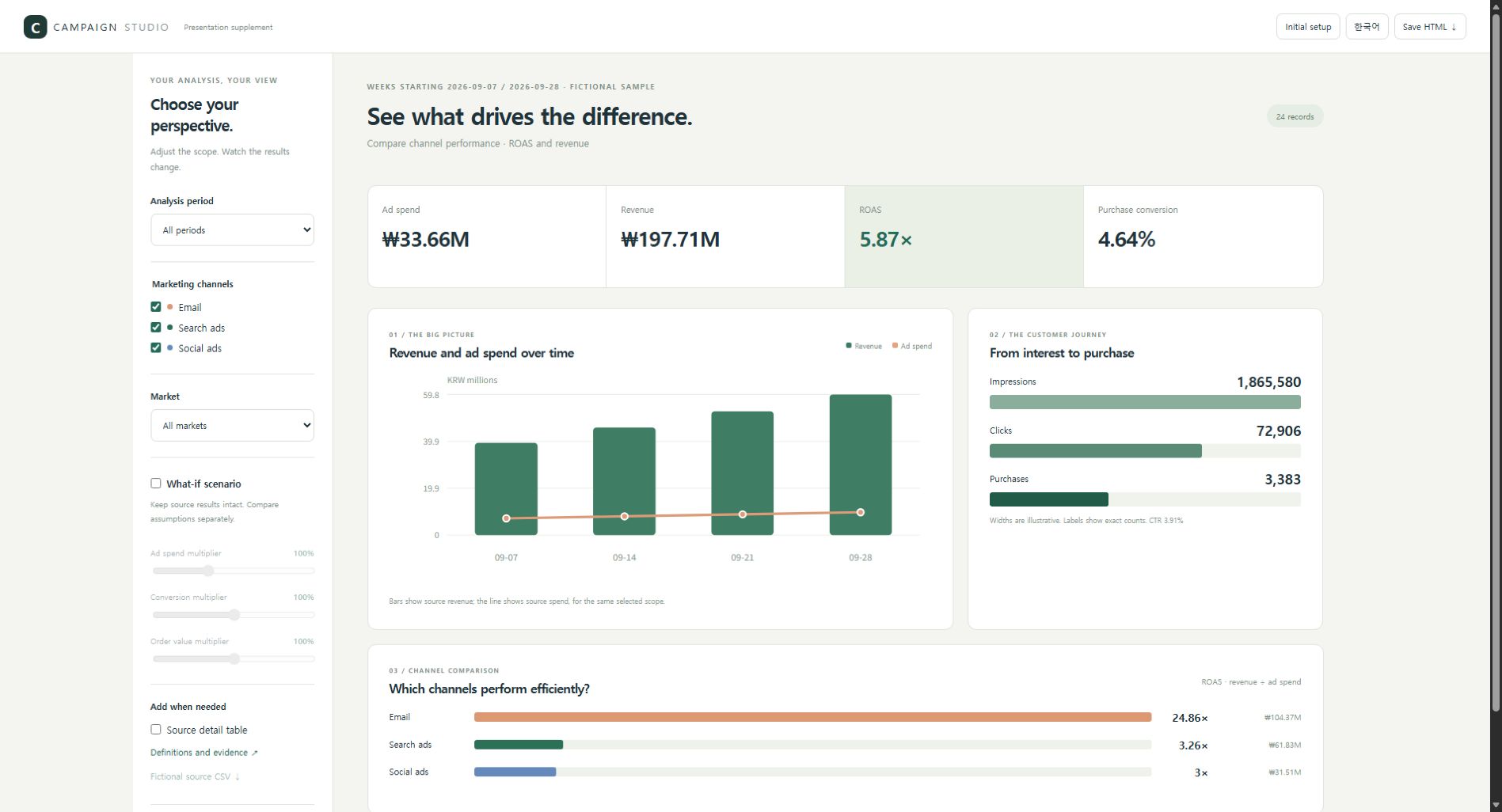Click the Impressions funnel bar
The image size is (1502, 812).
click(x=1145, y=402)
